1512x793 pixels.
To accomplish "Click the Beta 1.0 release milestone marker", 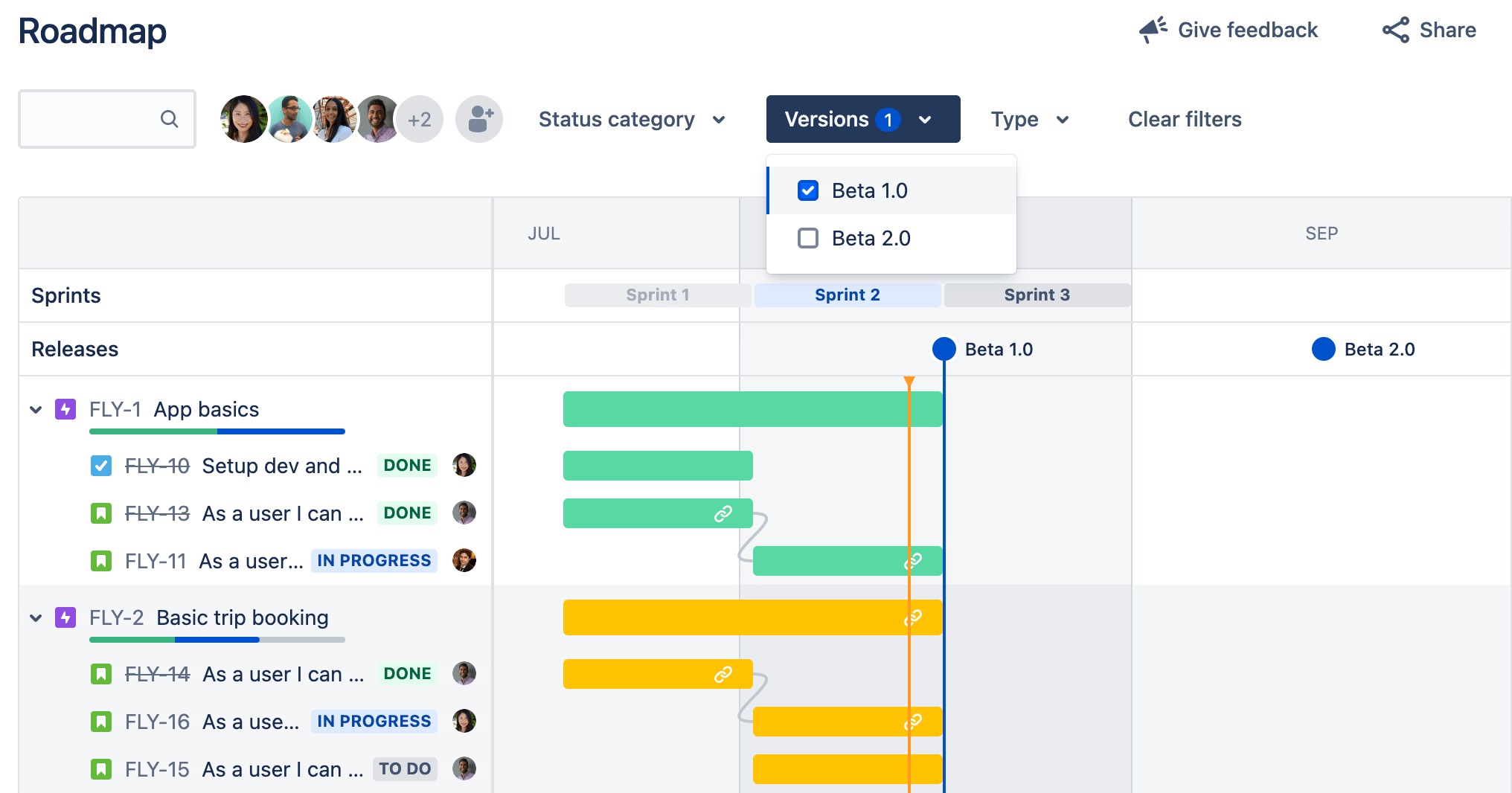I will [944, 348].
